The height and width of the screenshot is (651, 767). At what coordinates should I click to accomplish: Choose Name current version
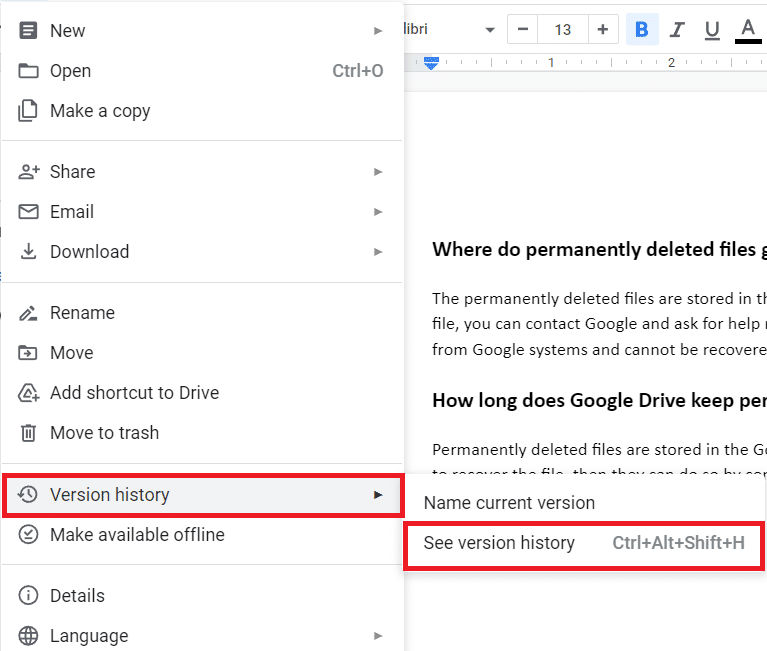(x=585, y=503)
